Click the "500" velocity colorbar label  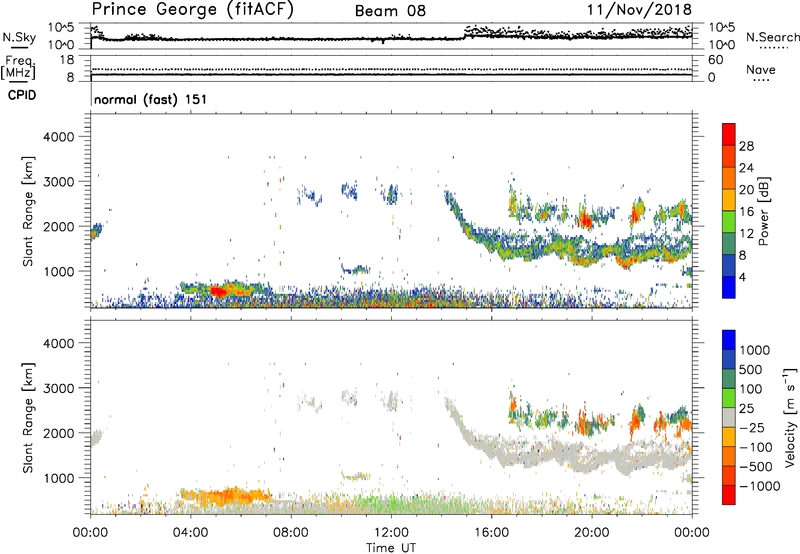[751, 370]
